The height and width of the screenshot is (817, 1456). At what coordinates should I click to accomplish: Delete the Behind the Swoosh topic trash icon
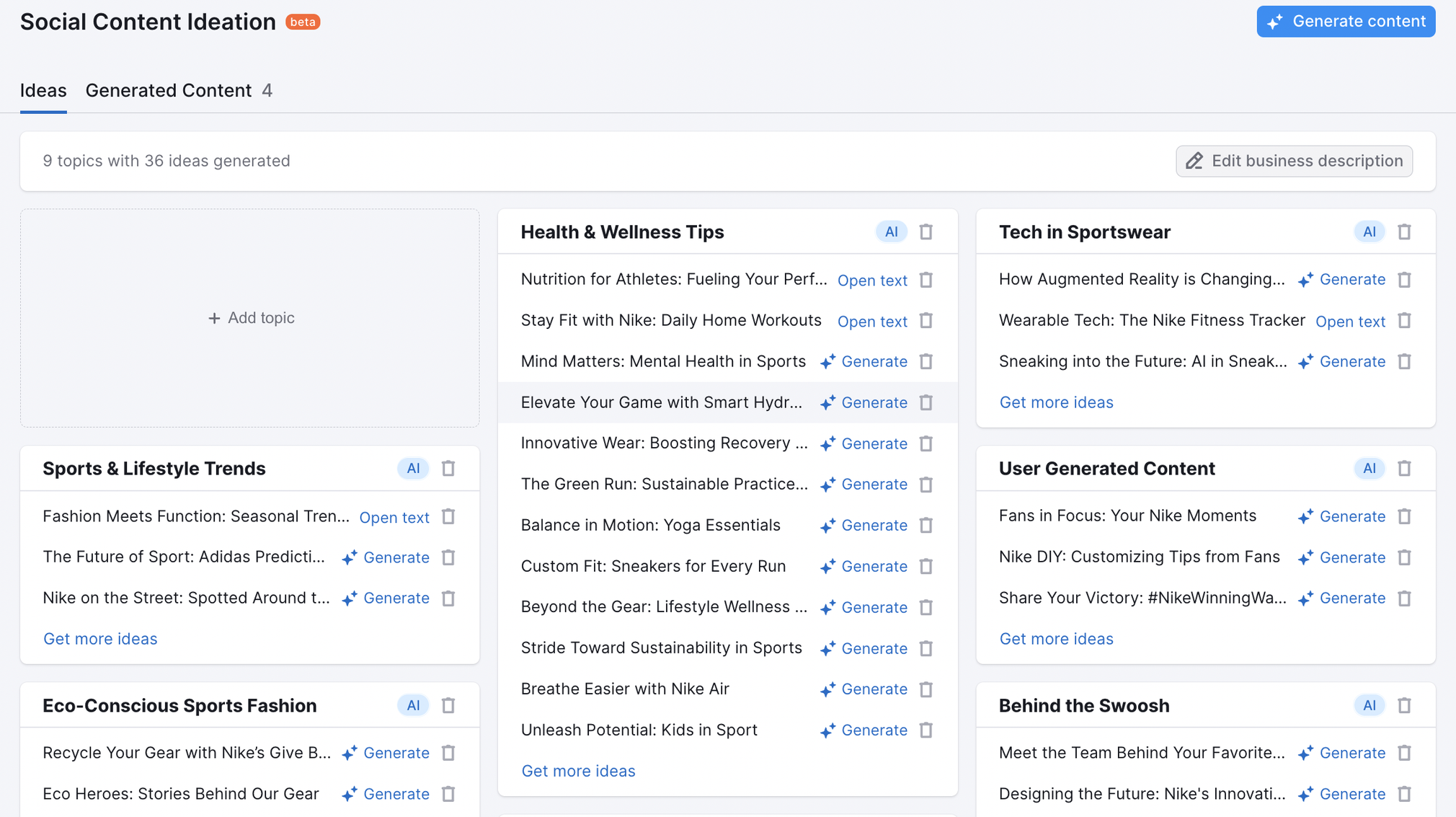1404,705
